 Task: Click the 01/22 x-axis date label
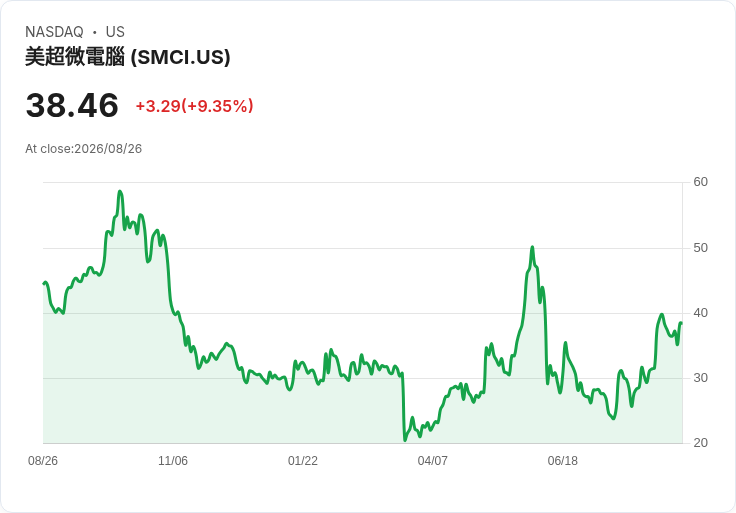point(303,461)
